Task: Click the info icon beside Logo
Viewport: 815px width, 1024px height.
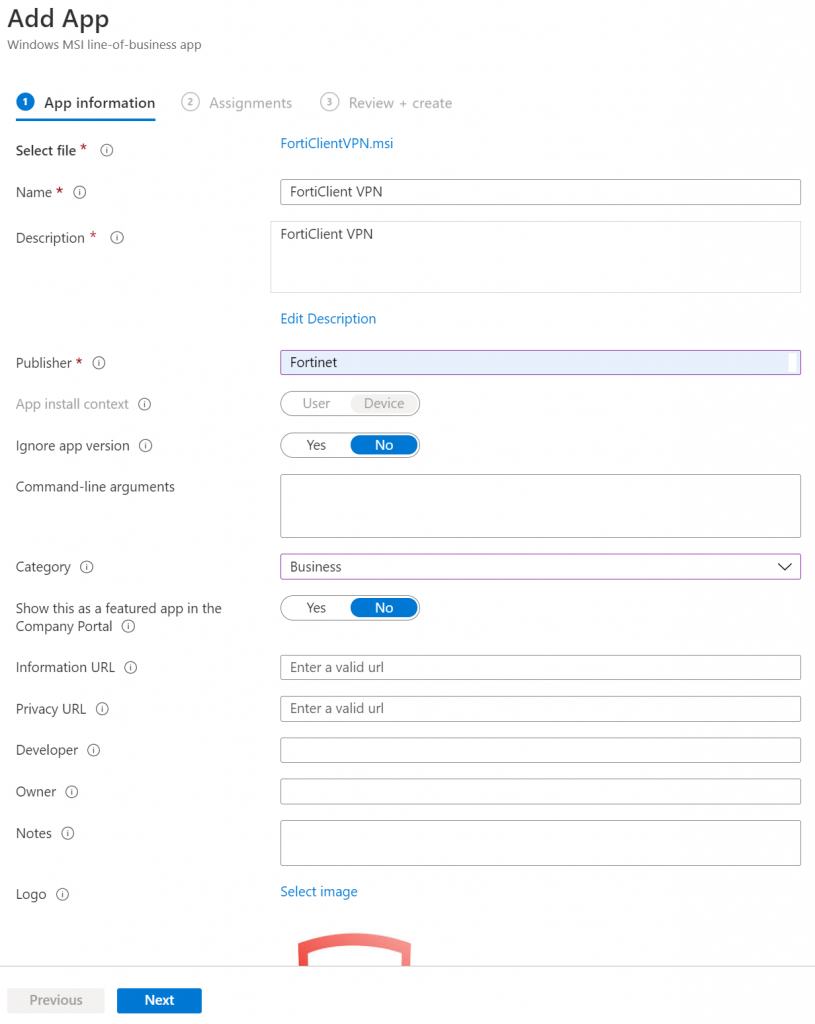Action: 63,895
